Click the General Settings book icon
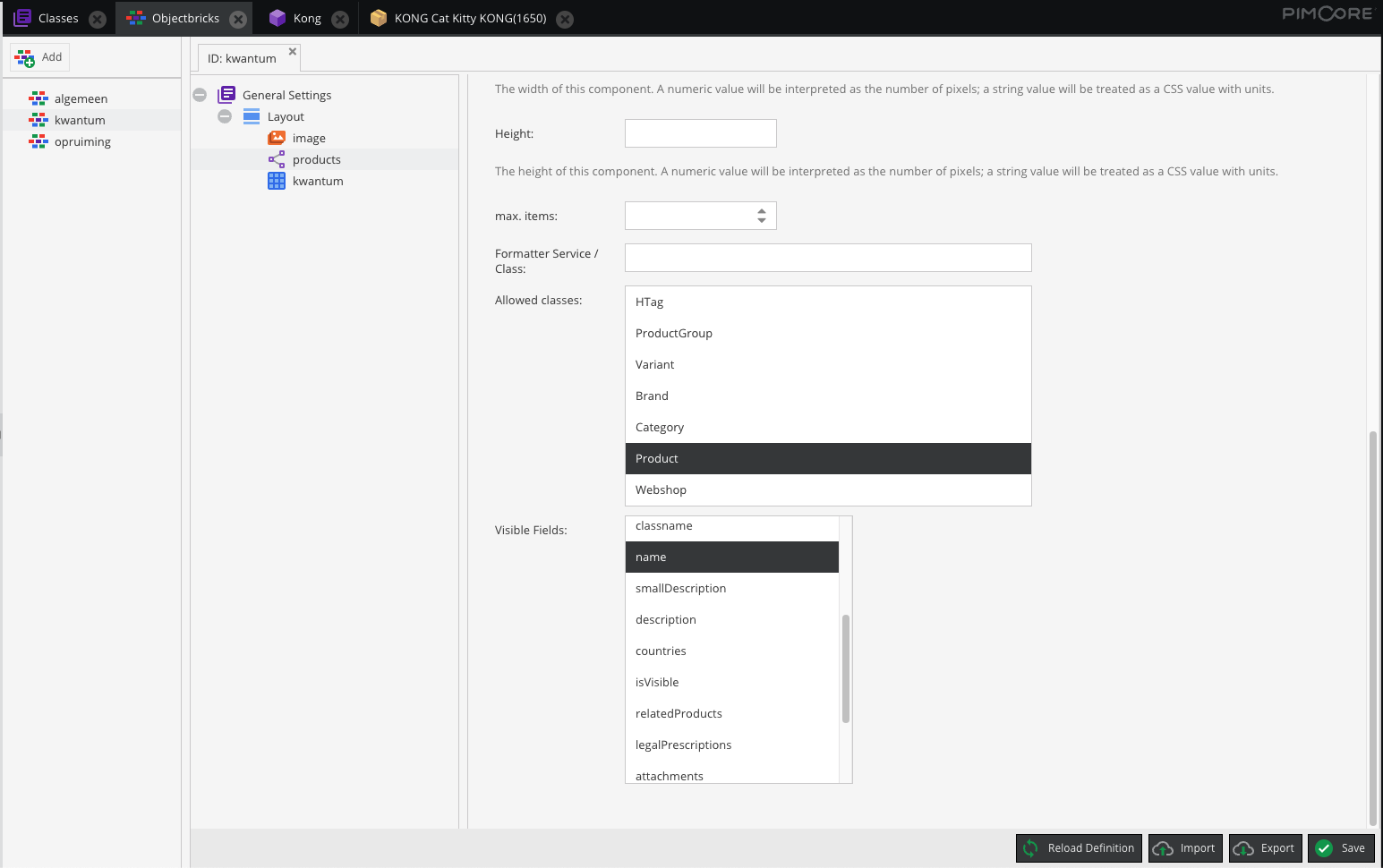The width and height of the screenshot is (1383, 868). (x=226, y=94)
